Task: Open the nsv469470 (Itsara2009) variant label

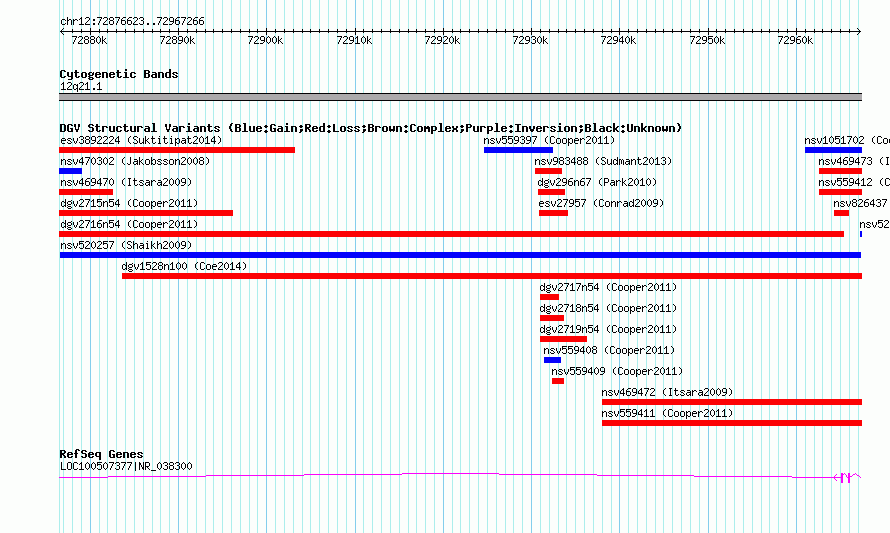Action: coord(126,182)
